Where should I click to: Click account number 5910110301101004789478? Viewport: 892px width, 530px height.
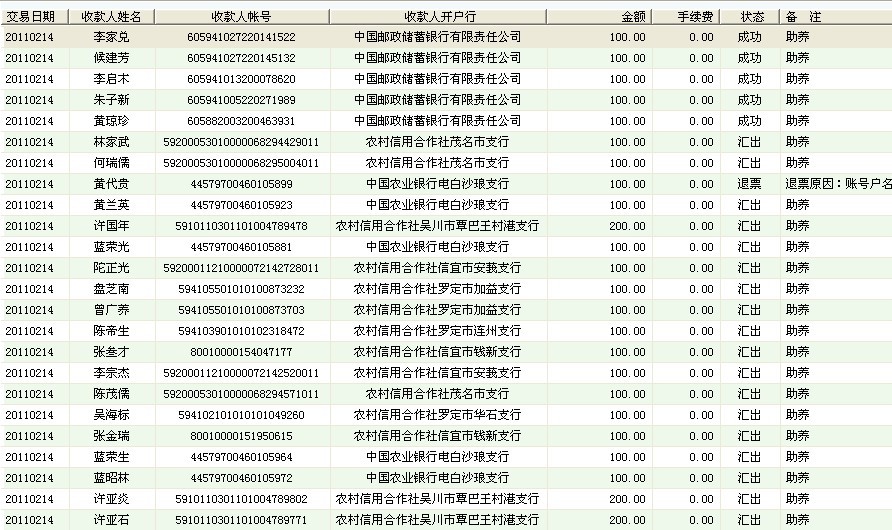241,226
